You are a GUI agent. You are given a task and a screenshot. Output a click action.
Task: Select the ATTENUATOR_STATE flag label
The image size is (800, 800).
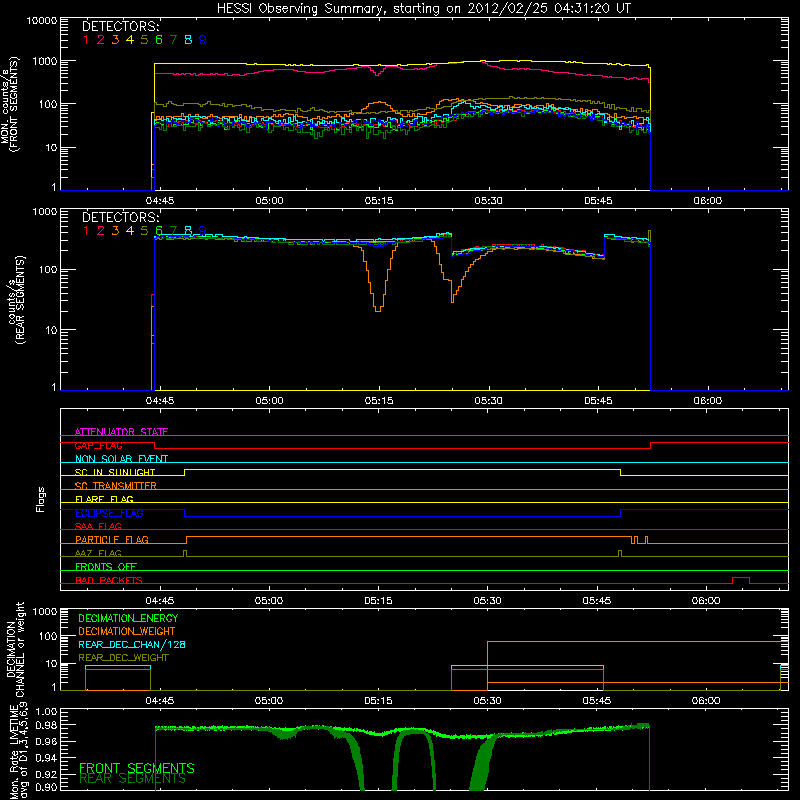click(x=121, y=432)
